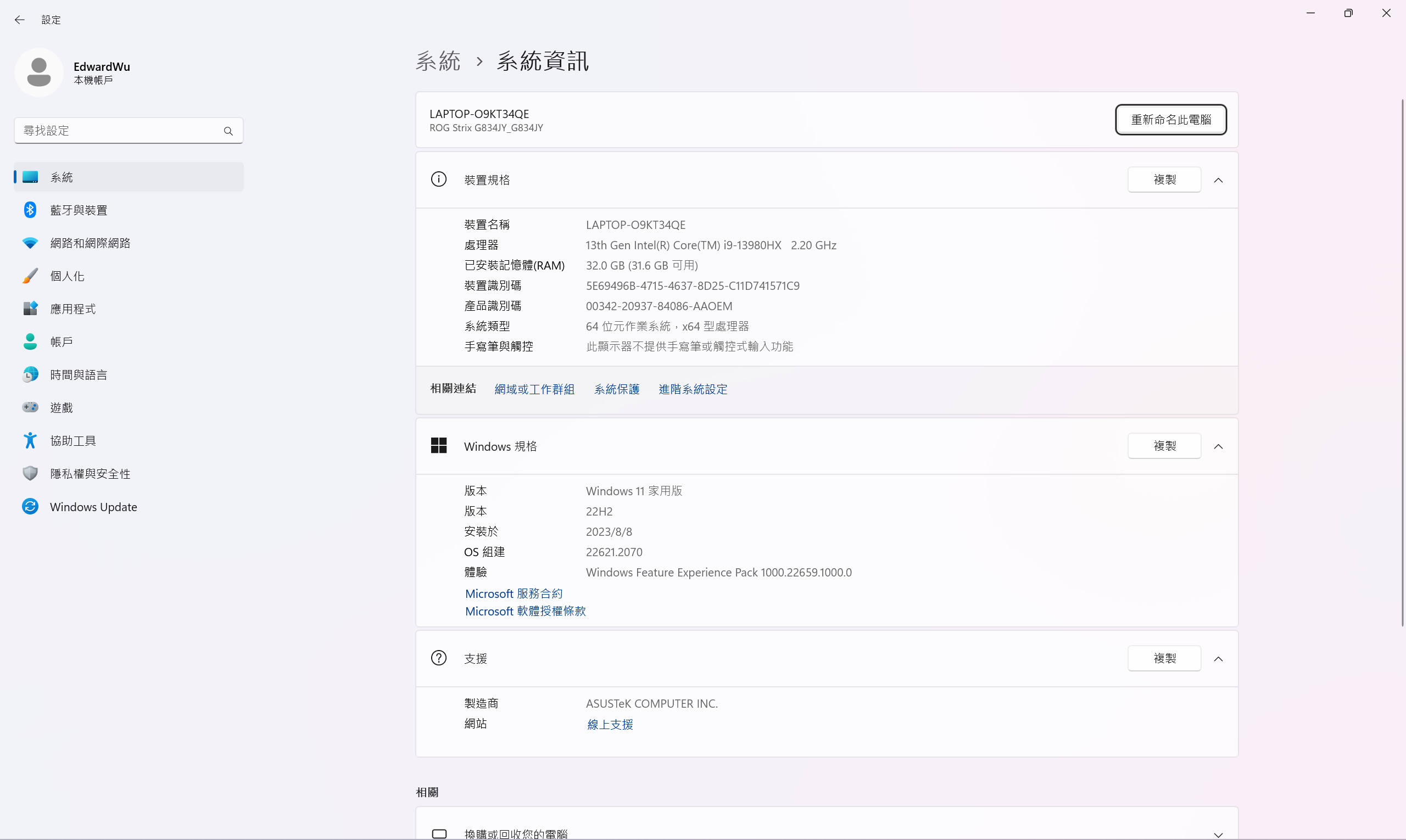Image resolution: width=1406 pixels, height=840 pixels.
Task: Open Bluetooth settings via 藍牙與裝置 icon
Action: 30,210
